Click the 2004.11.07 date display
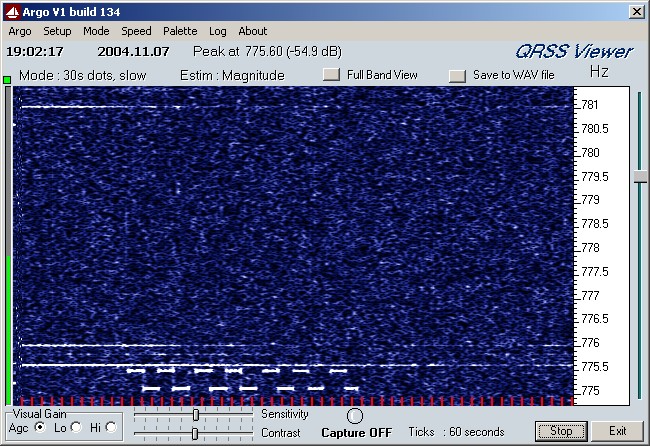Screen dimensions: 650x446 click(133, 52)
